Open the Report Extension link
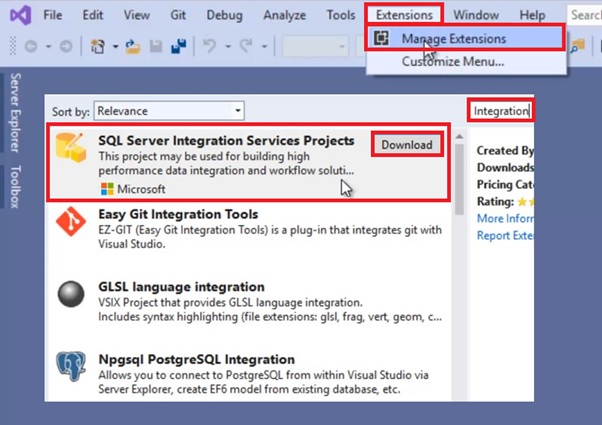 [x=505, y=235]
